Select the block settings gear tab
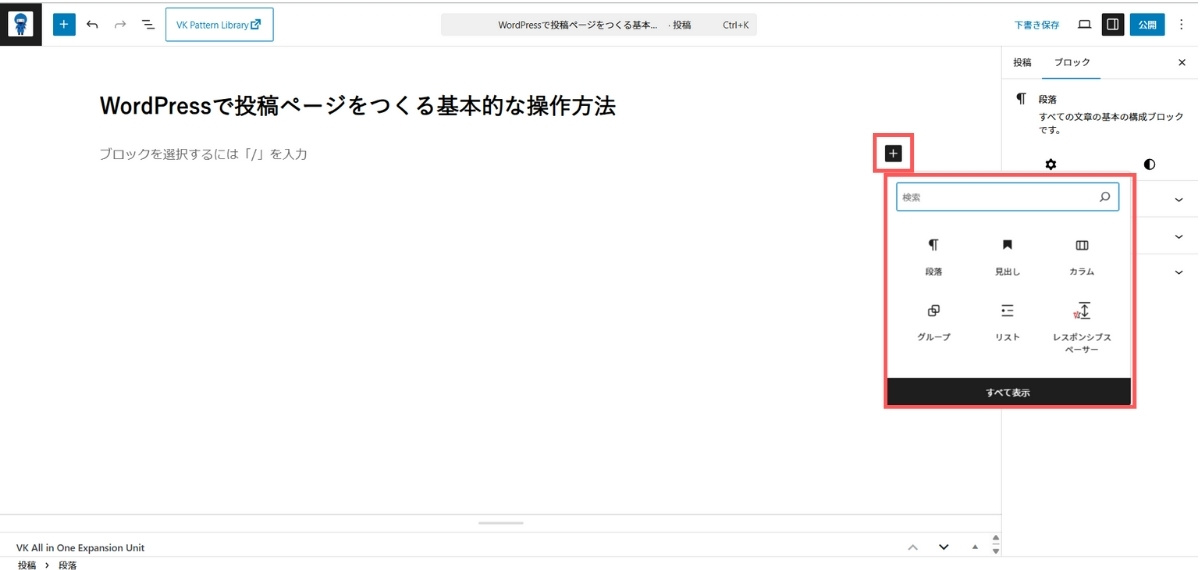1200x570 pixels. [x=1051, y=164]
